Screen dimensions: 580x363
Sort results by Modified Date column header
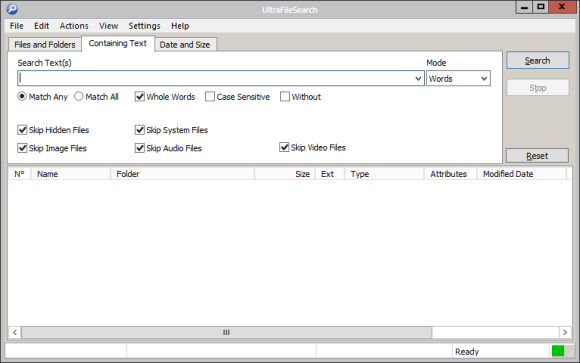(x=522, y=174)
